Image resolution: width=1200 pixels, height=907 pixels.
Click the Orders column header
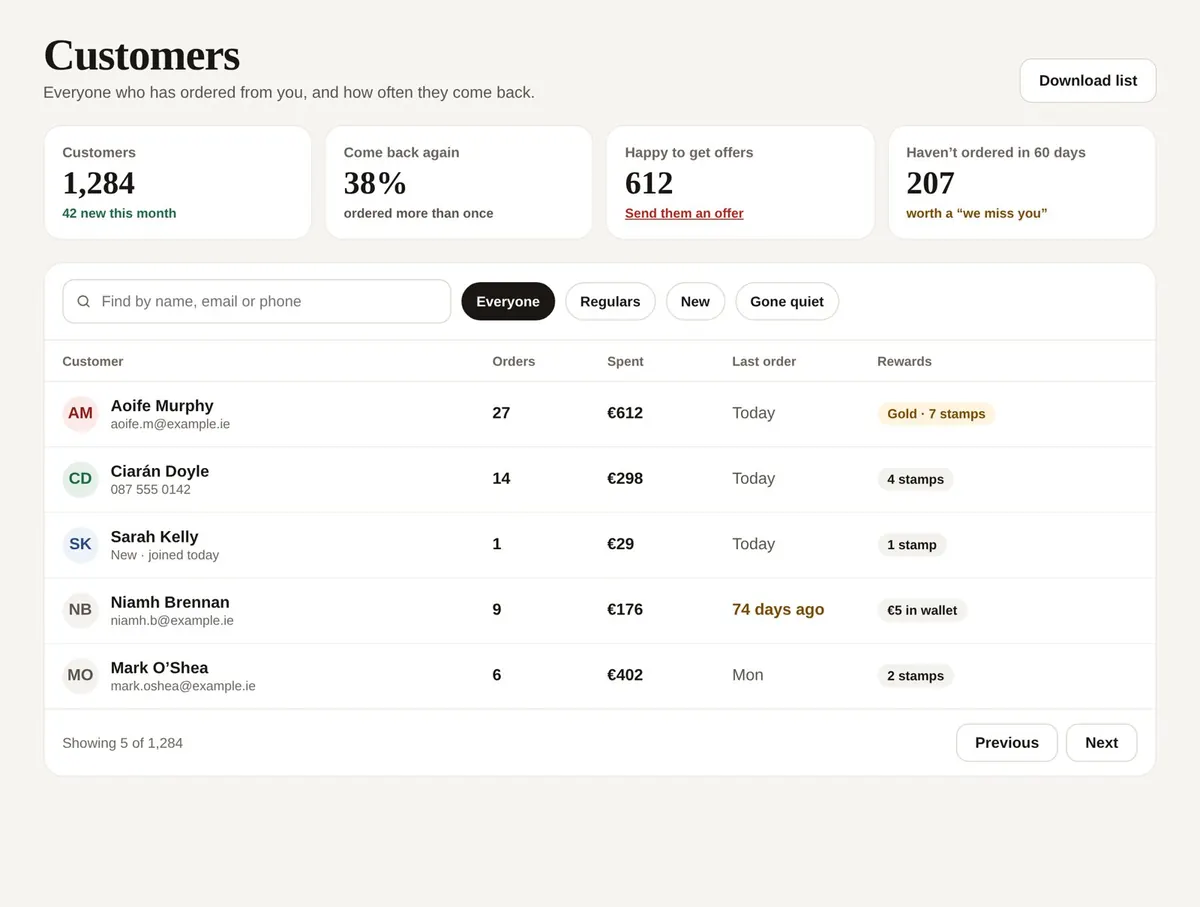point(513,361)
